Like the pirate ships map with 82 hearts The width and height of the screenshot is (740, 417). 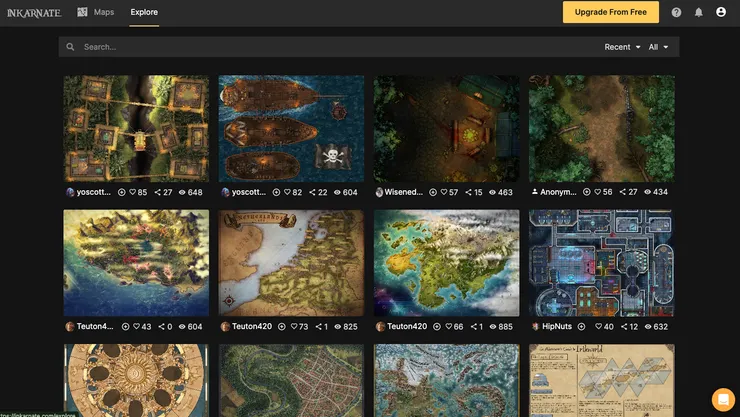(287, 192)
